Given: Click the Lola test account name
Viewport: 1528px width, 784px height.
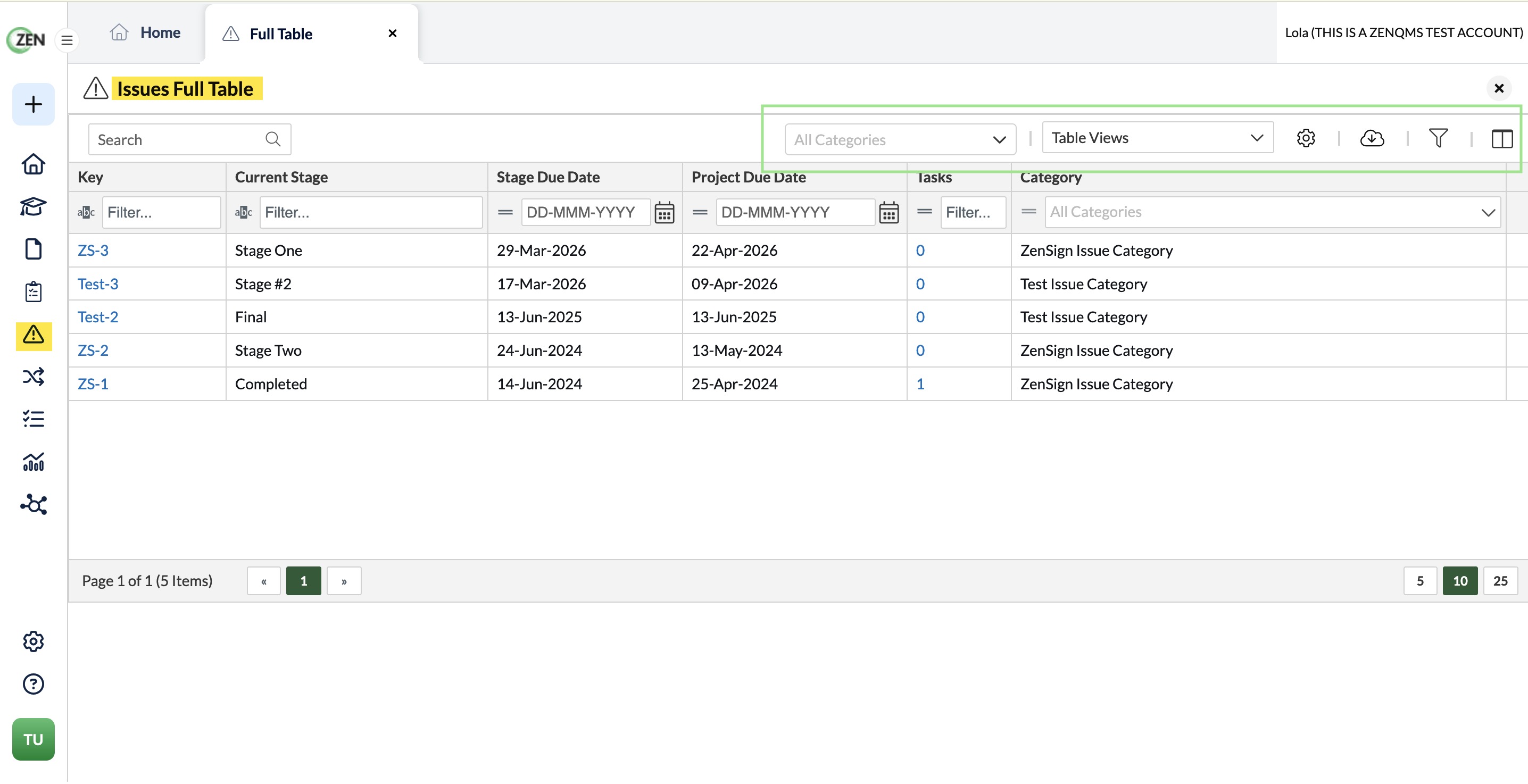Looking at the screenshot, I should click(x=1404, y=32).
